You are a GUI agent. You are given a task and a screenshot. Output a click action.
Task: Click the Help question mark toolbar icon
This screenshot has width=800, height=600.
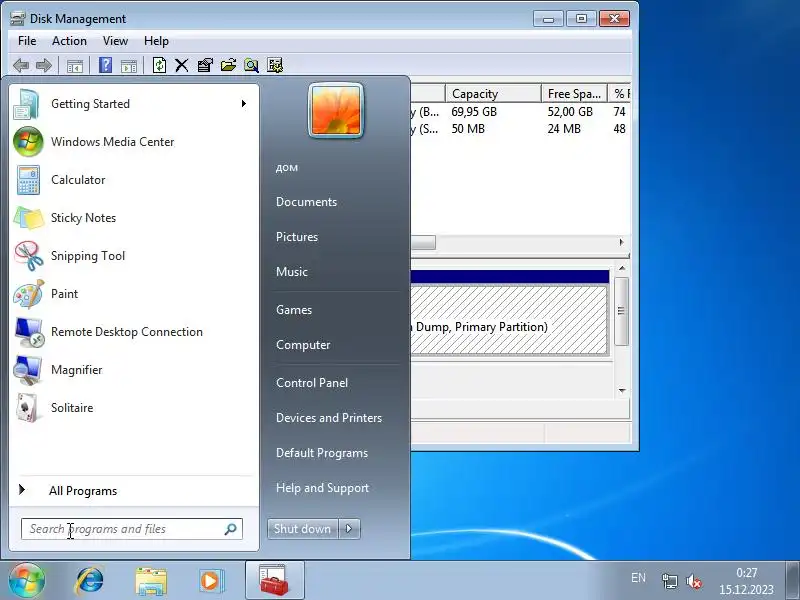coord(105,65)
